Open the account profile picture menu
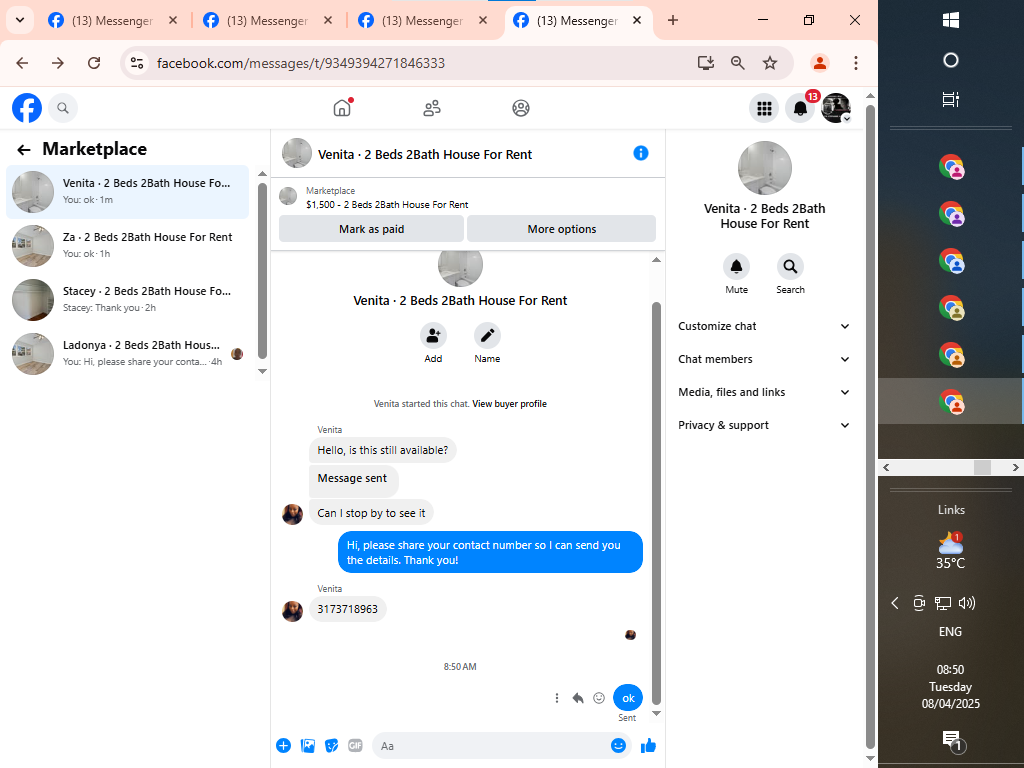 (836, 108)
